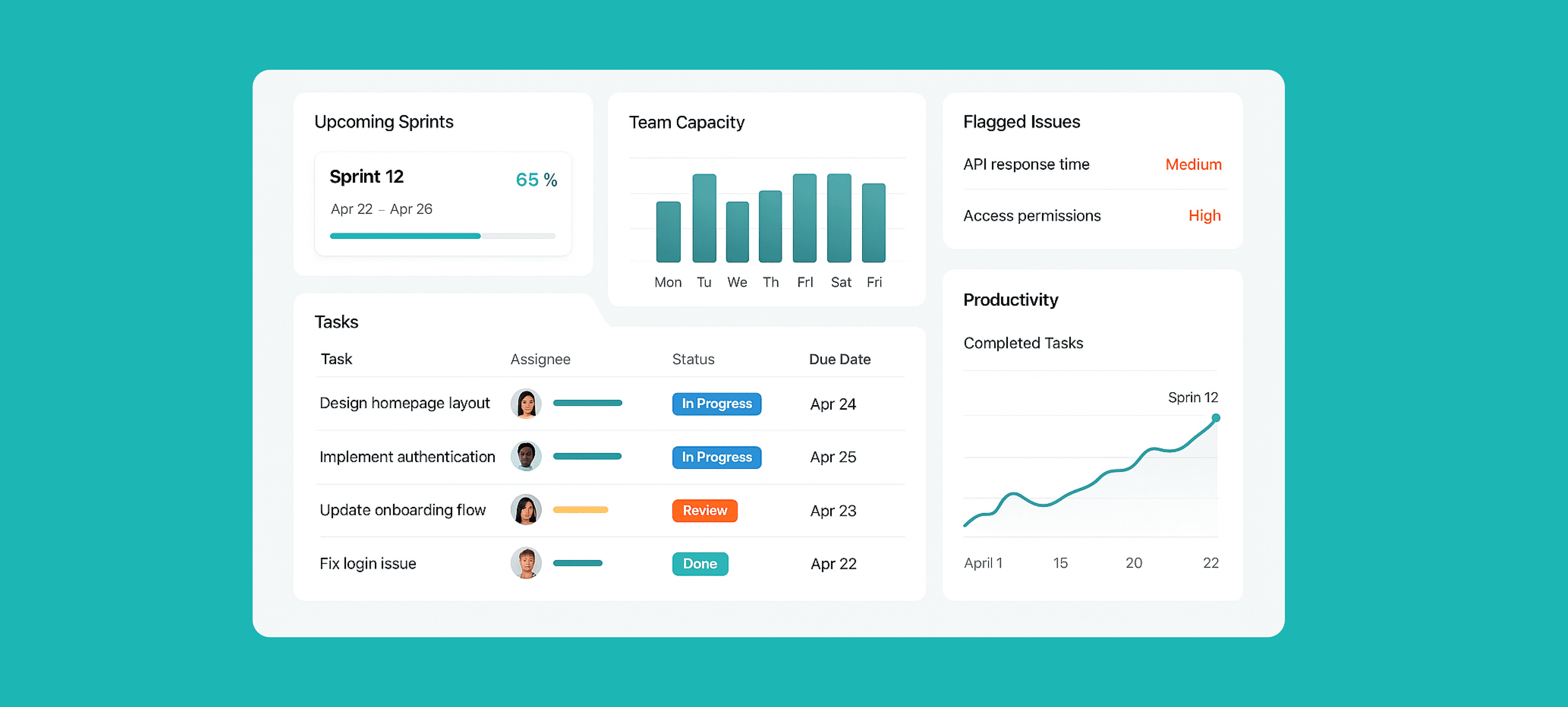Click the Apr 22 – Apr 26 date range
The image size is (1568, 707).
pyautogui.click(x=381, y=209)
